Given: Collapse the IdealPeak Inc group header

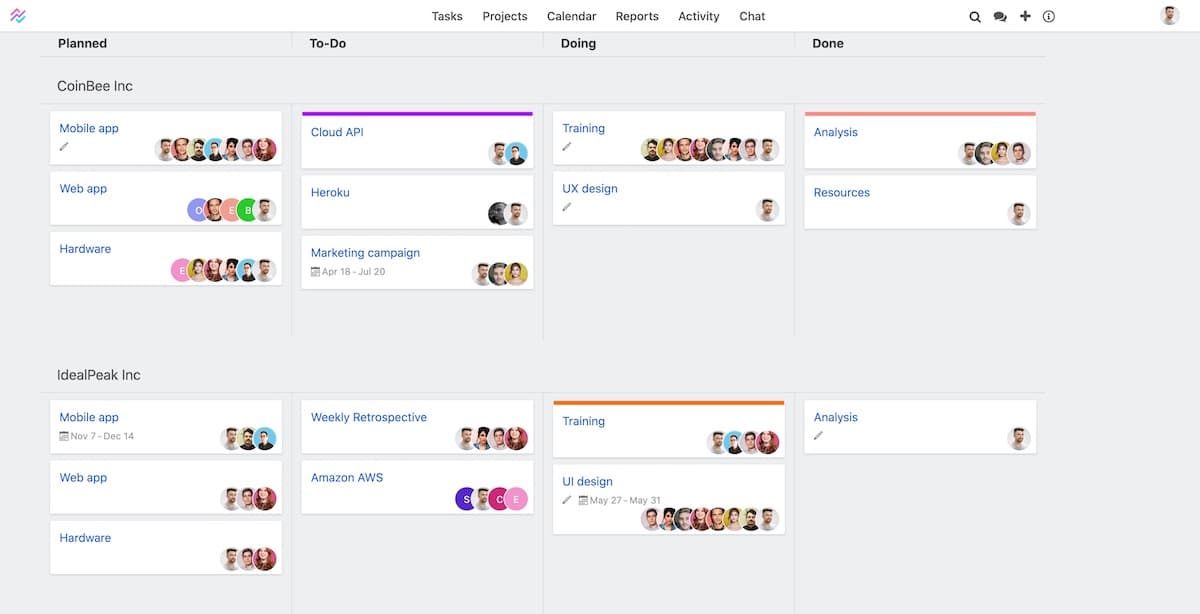Looking at the screenshot, I should [x=99, y=375].
